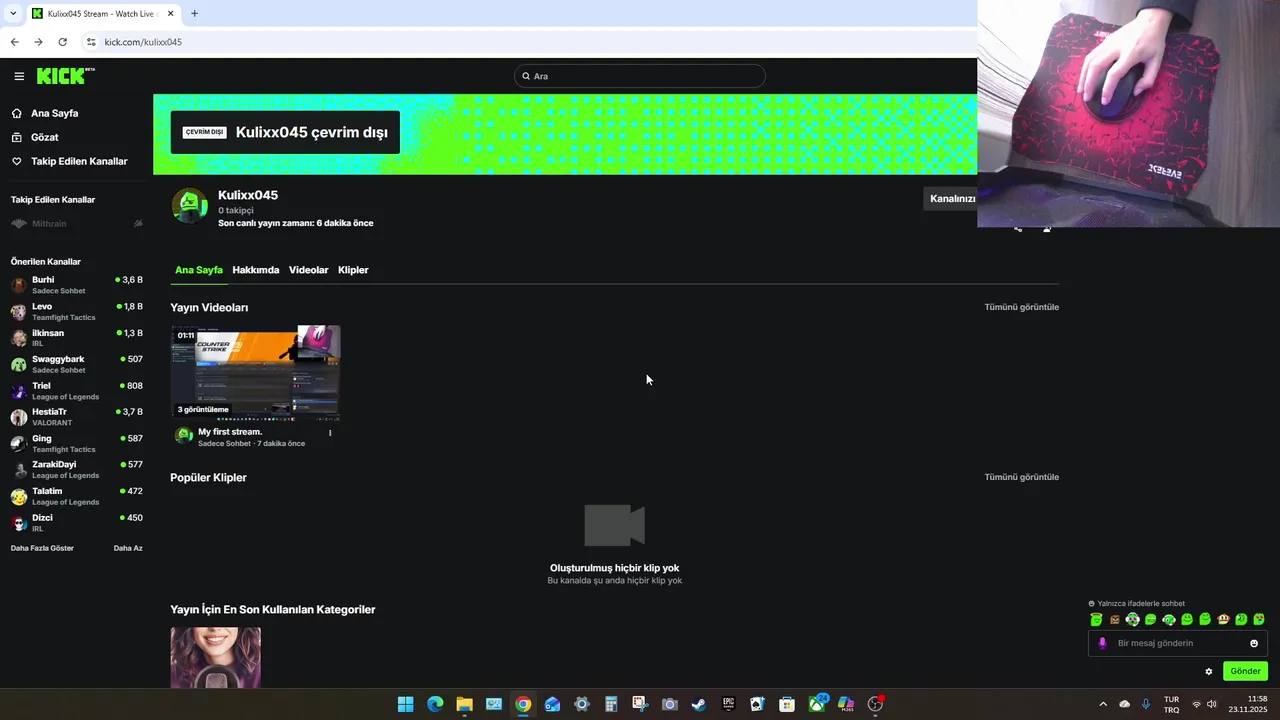Open the taskbar clock and date

pyautogui.click(x=1250, y=704)
